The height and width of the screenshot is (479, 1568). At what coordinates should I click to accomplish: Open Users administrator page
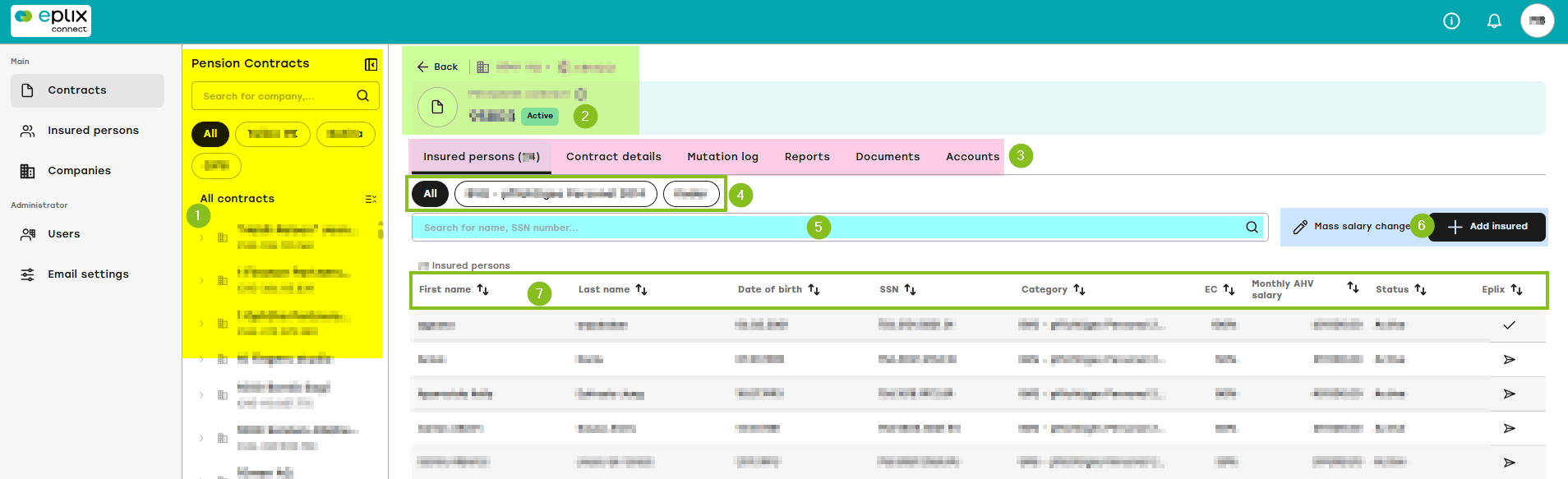pyautogui.click(x=87, y=234)
